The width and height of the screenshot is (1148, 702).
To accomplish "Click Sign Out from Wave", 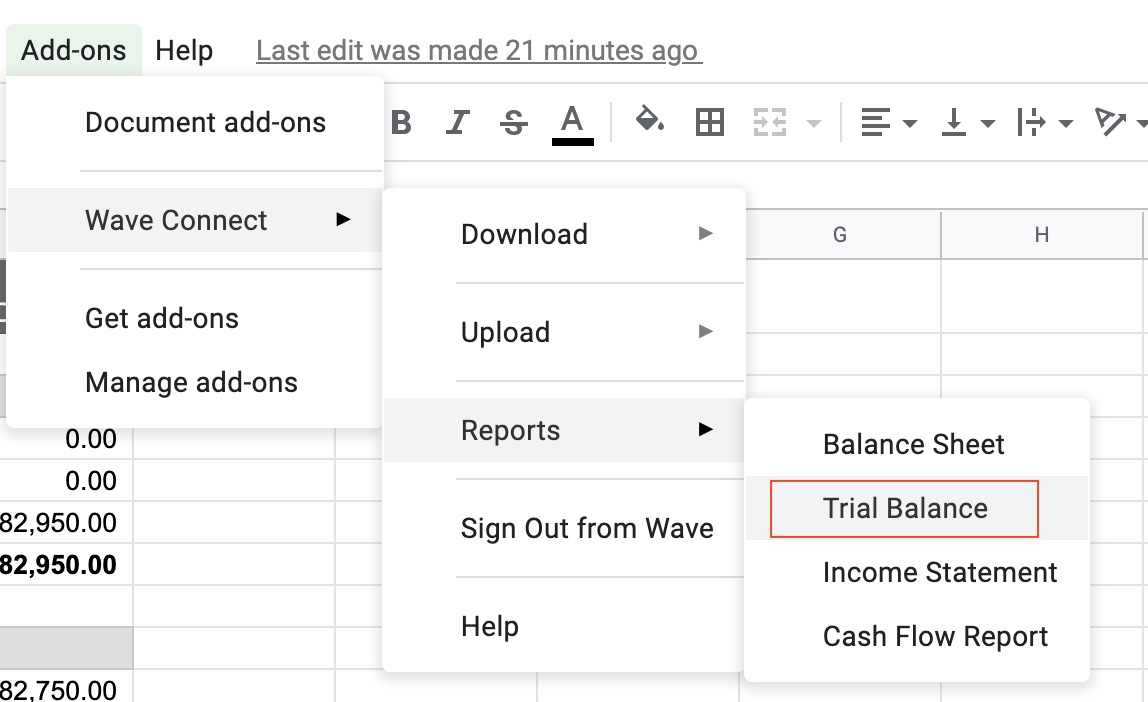I will point(587,528).
